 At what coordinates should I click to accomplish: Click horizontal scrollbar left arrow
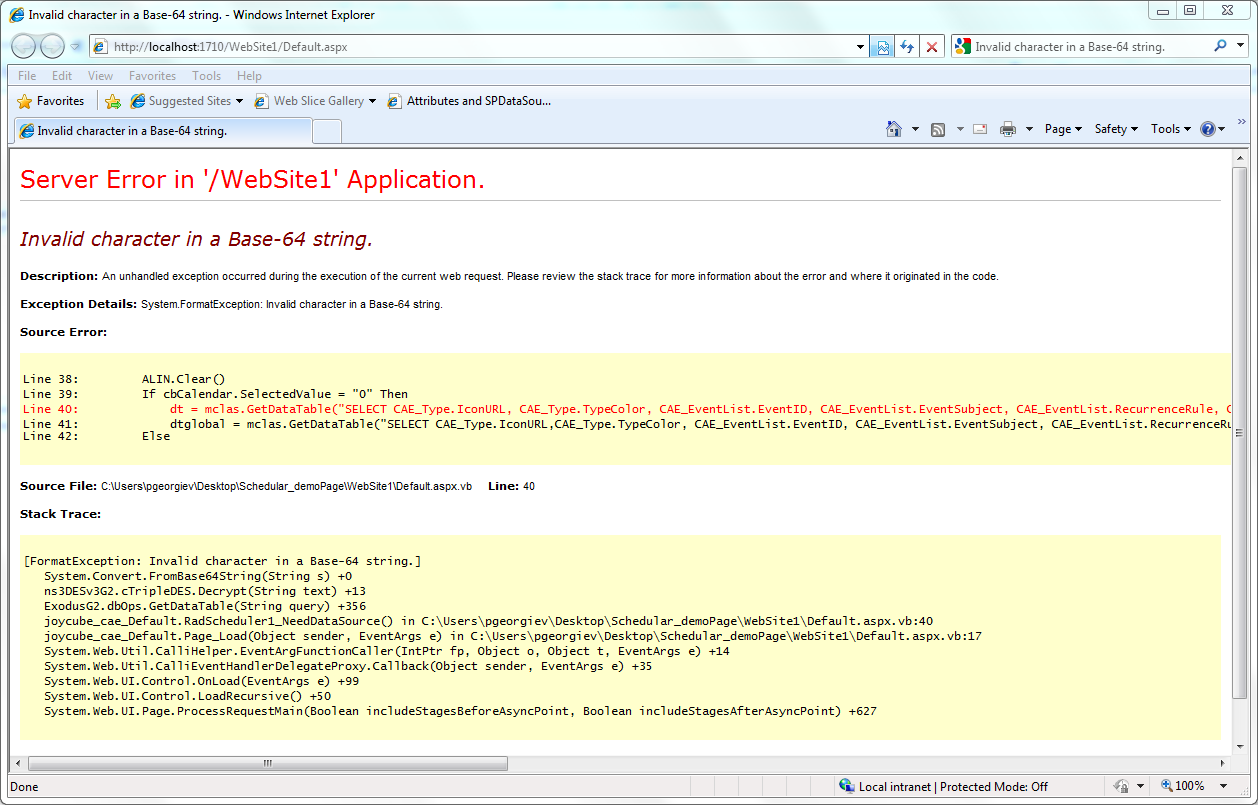coord(18,763)
